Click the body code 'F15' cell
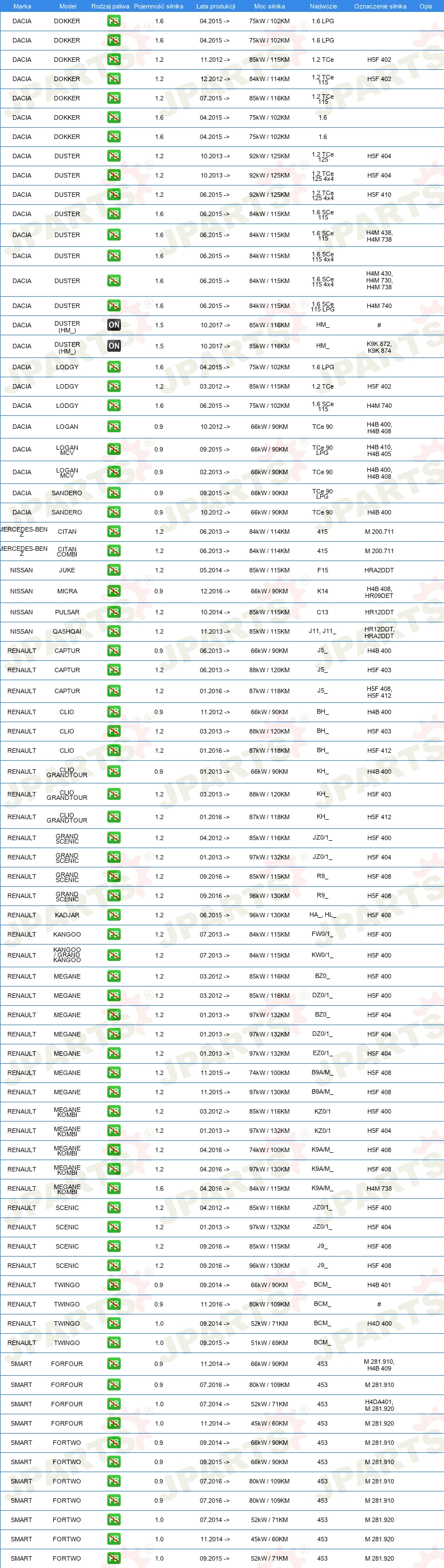Screen dimensions: 444x1568 tap(322, 570)
